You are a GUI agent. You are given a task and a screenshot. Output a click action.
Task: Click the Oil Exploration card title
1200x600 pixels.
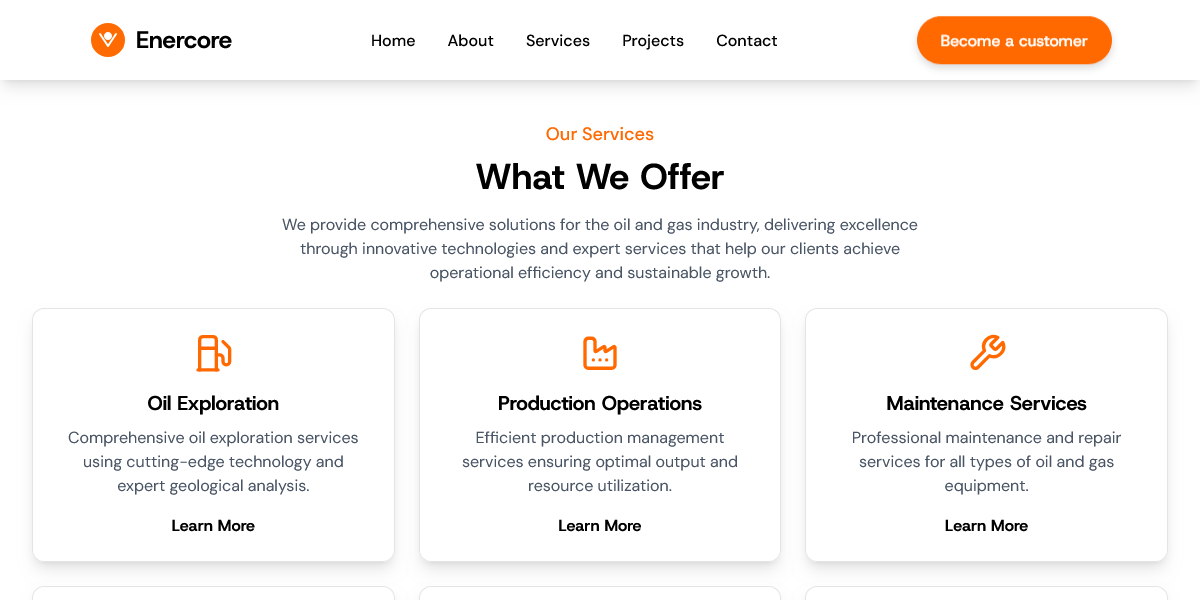pyautogui.click(x=213, y=403)
